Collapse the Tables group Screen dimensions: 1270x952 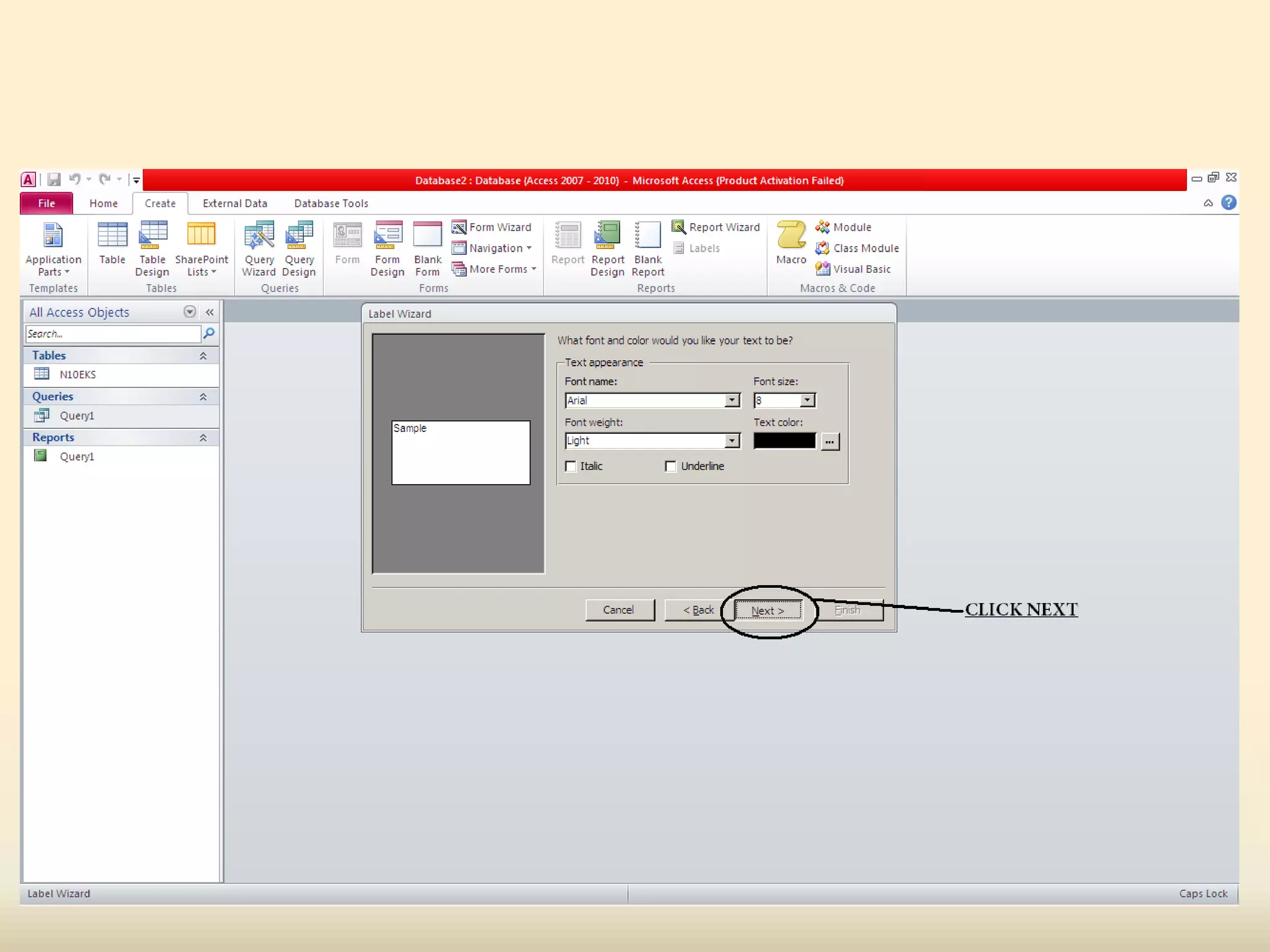(x=203, y=356)
